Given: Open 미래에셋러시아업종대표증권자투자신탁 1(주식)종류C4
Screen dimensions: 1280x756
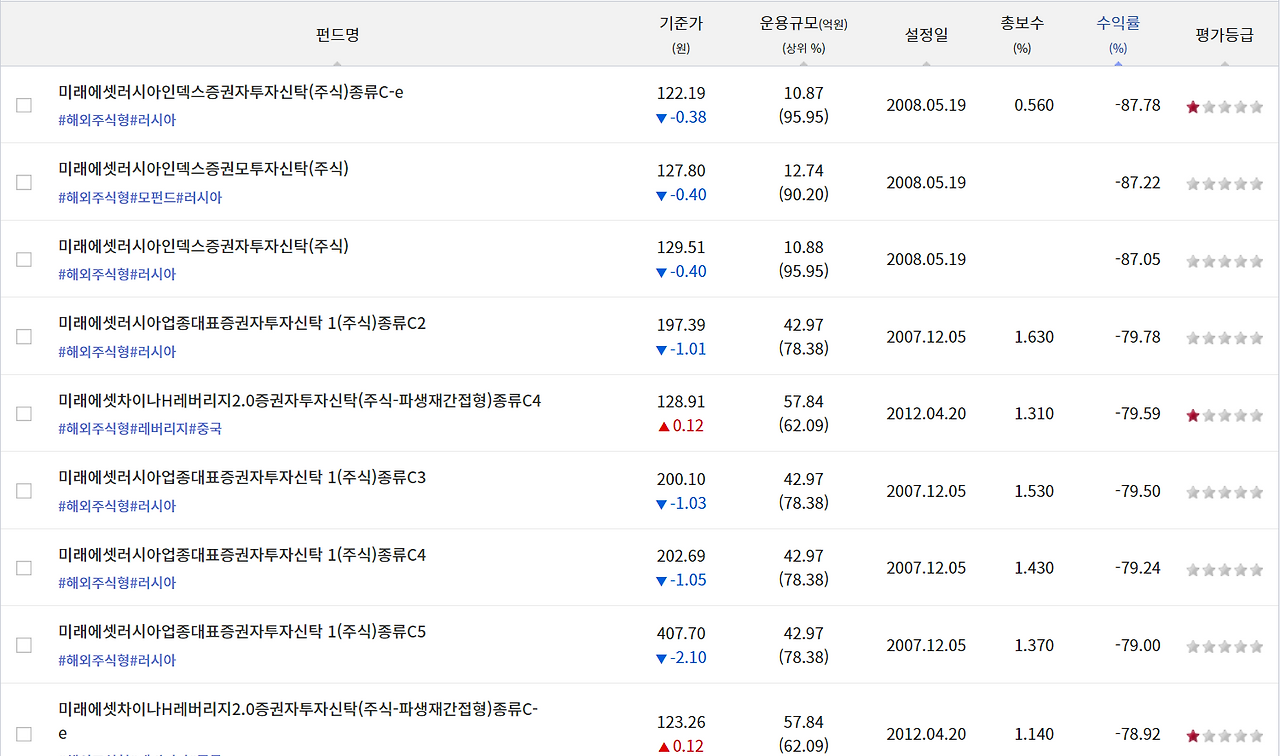Looking at the screenshot, I should pos(242,554).
